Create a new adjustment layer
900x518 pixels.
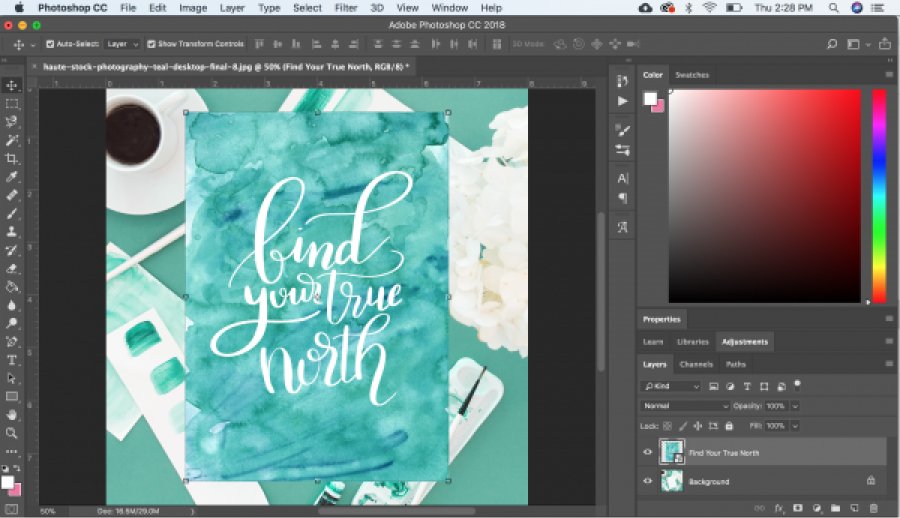[x=817, y=508]
